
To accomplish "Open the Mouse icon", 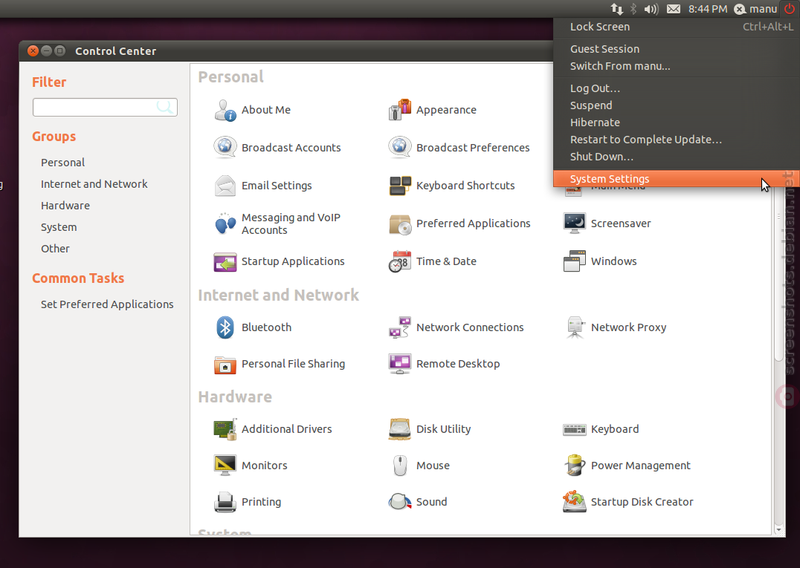I will tap(399, 465).
